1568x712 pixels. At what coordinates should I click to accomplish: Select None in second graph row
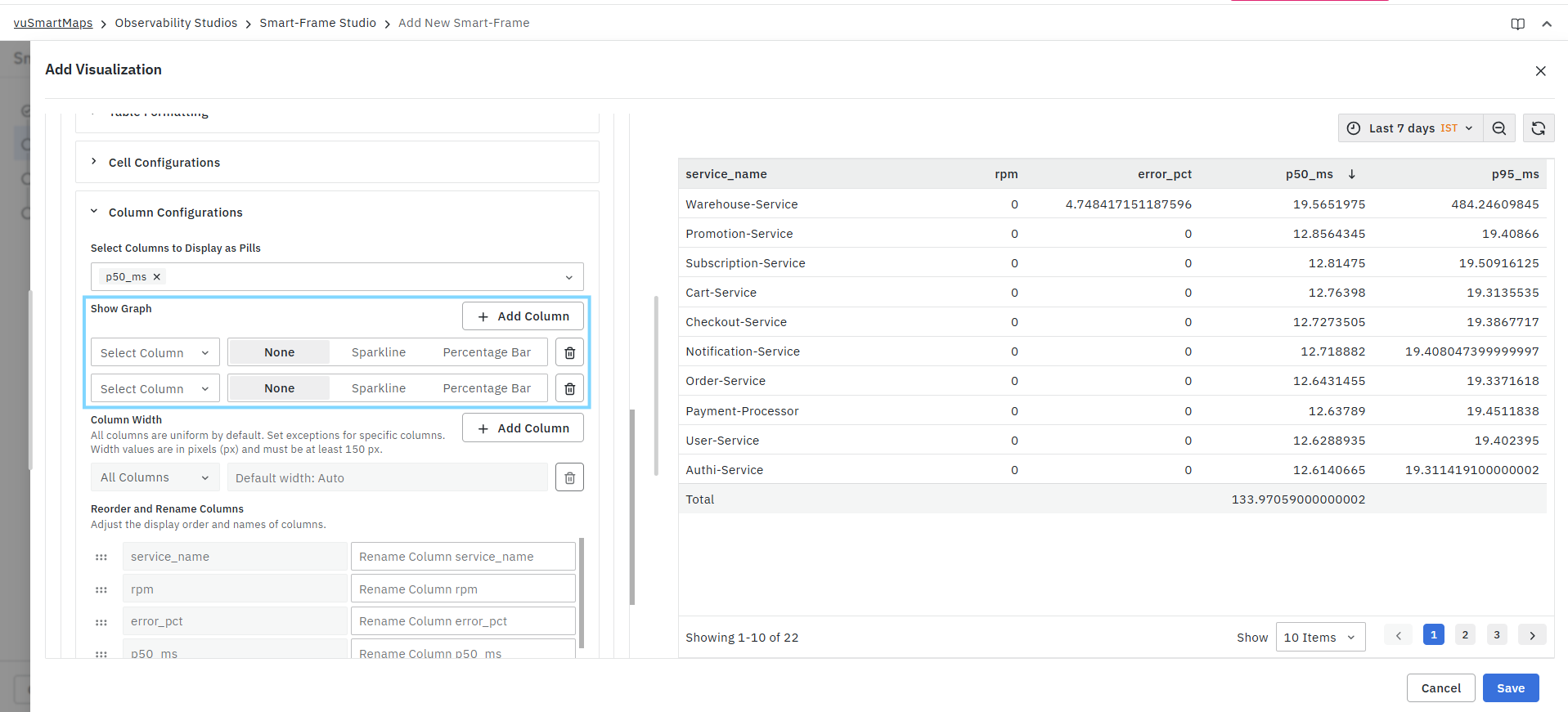(280, 388)
